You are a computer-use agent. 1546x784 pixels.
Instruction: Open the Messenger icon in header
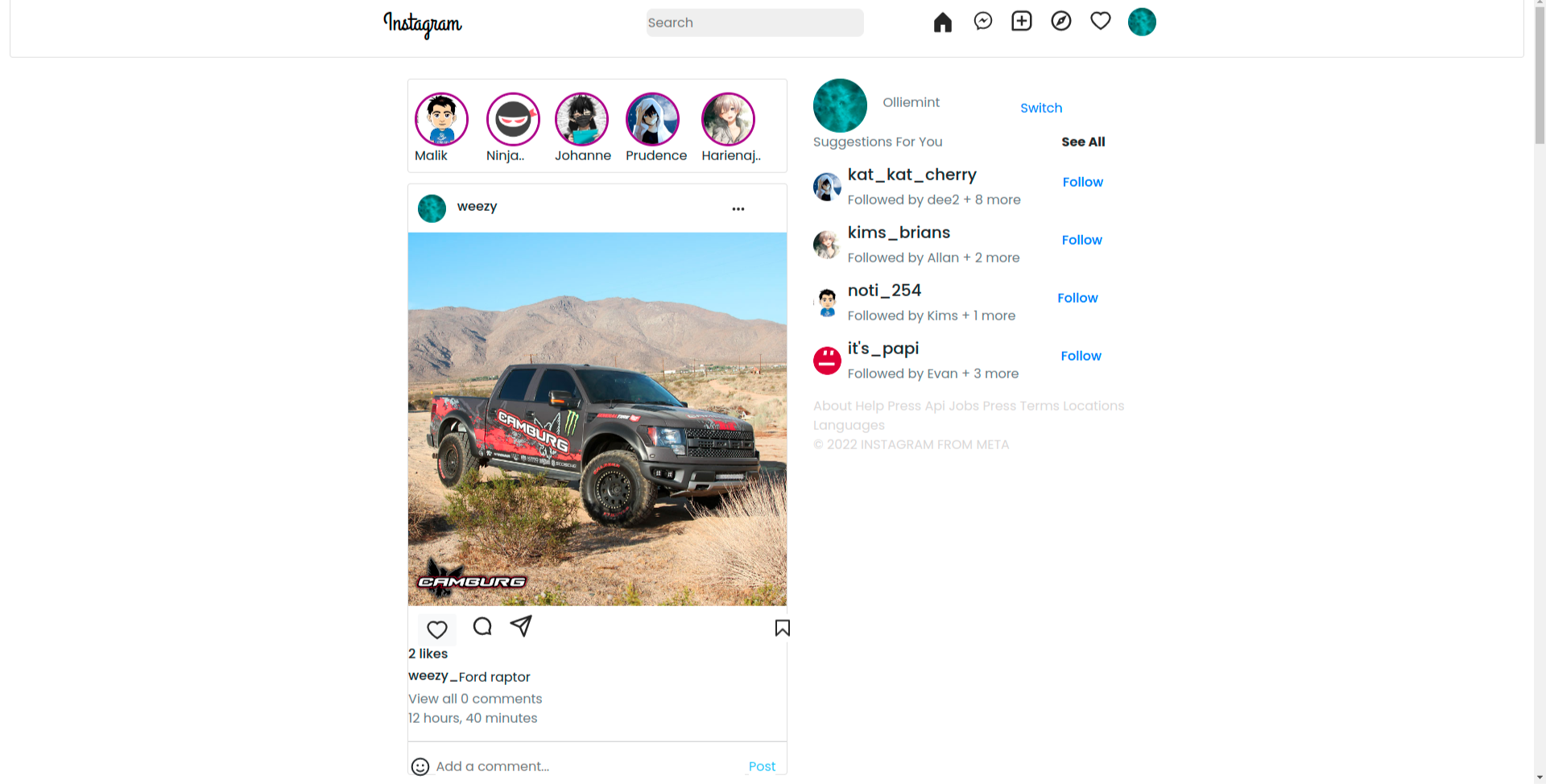[x=982, y=22]
